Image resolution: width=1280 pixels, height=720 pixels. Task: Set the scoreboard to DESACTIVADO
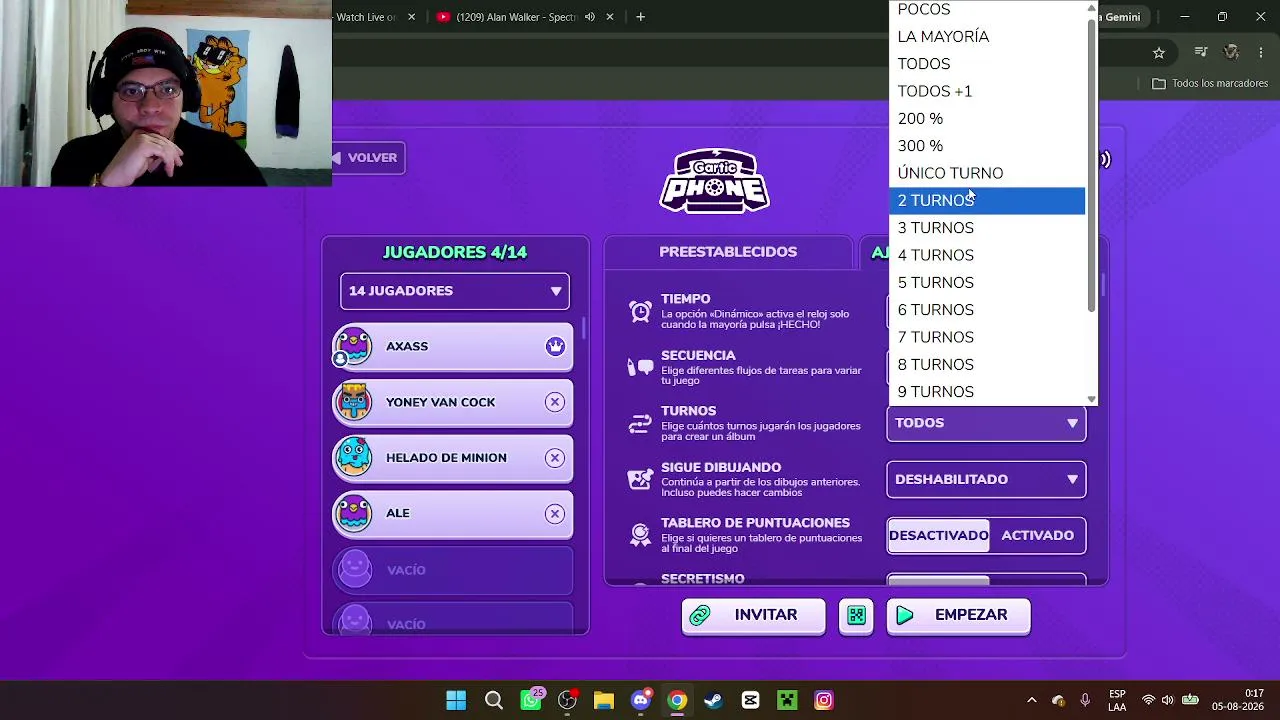(x=938, y=535)
